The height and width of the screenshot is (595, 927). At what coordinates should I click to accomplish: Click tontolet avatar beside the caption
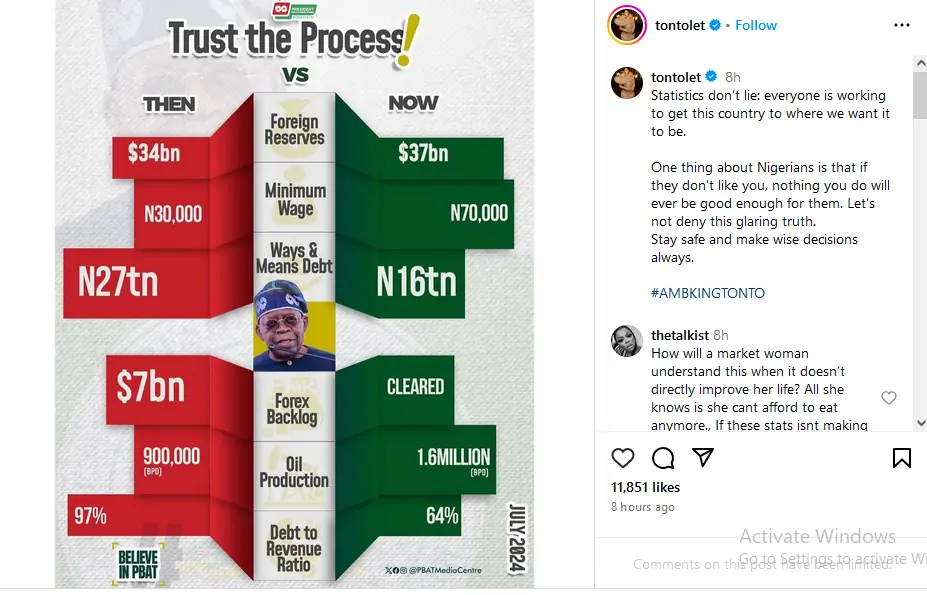click(x=626, y=83)
